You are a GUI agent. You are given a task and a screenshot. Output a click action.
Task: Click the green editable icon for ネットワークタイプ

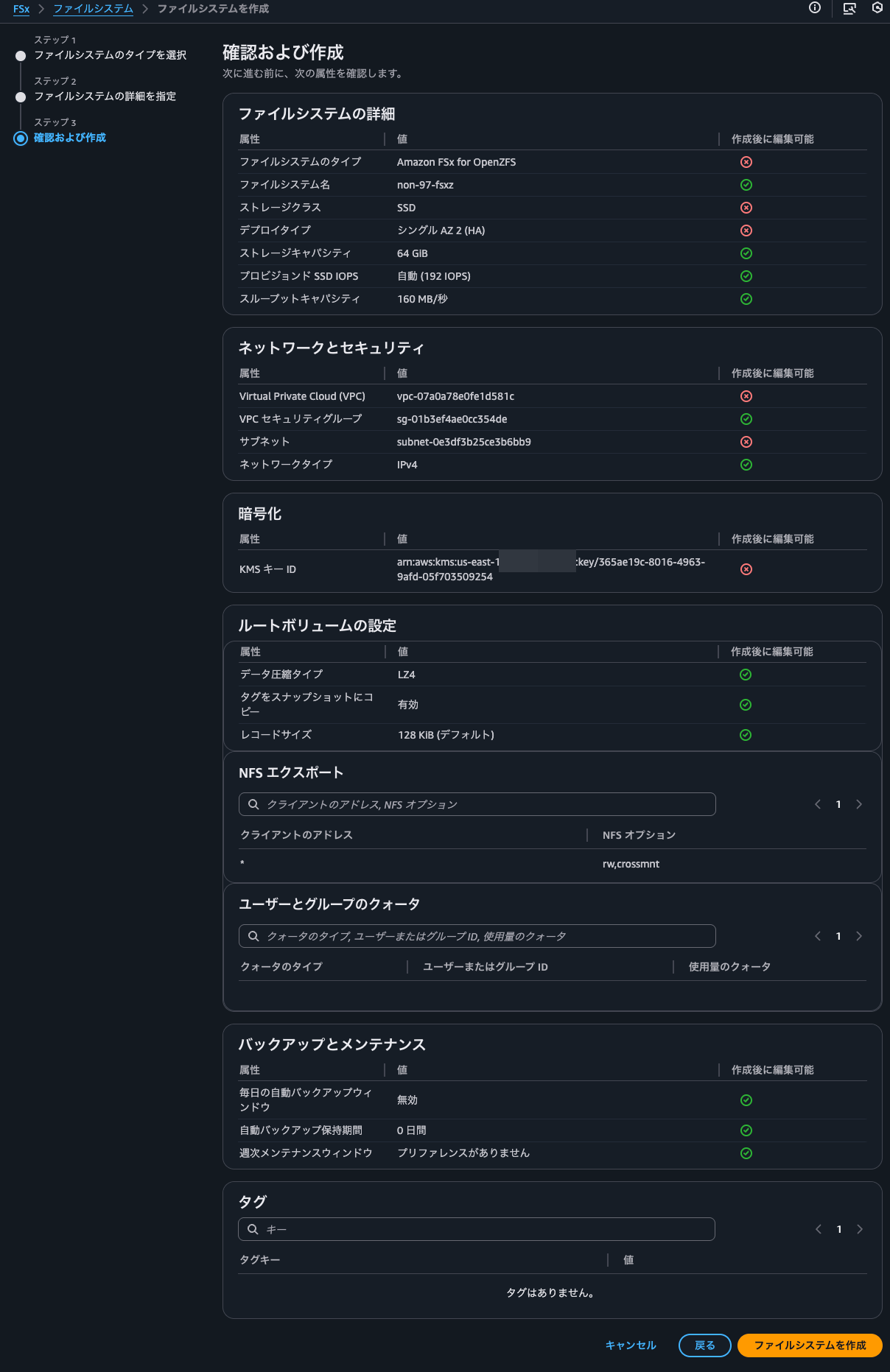click(x=746, y=465)
